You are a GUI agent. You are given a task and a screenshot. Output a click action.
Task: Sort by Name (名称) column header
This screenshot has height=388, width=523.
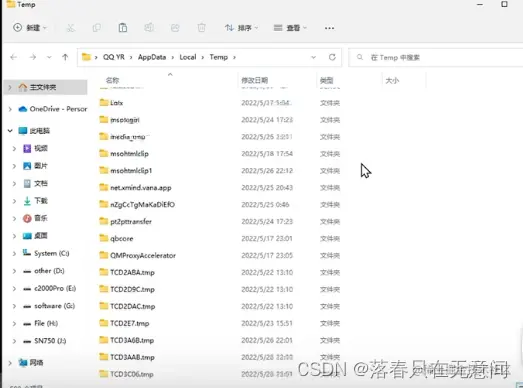(112, 80)
